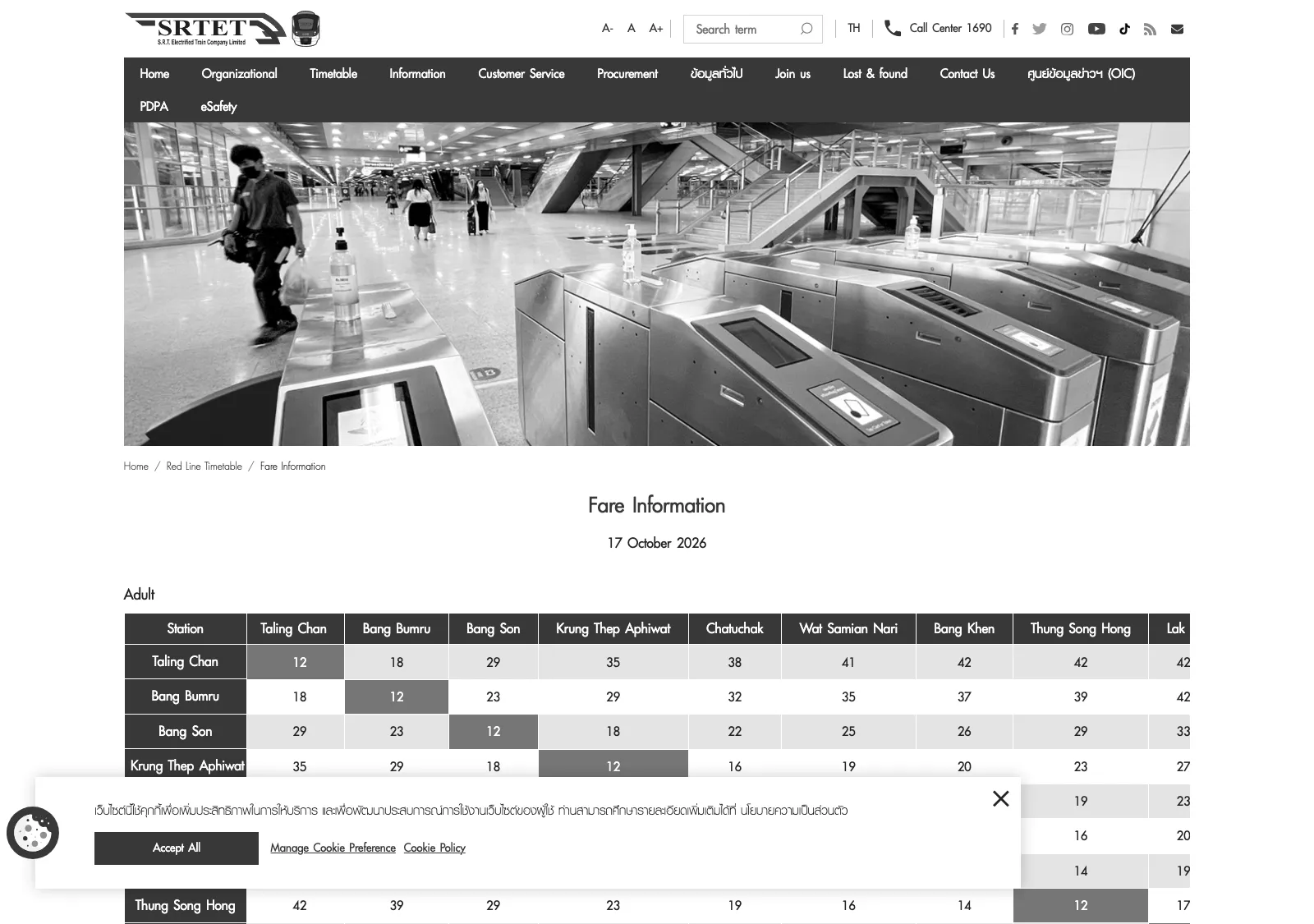1314x924 pixels.
Task: Go to Home breadcrumb link
Action: tap(136, 466)
